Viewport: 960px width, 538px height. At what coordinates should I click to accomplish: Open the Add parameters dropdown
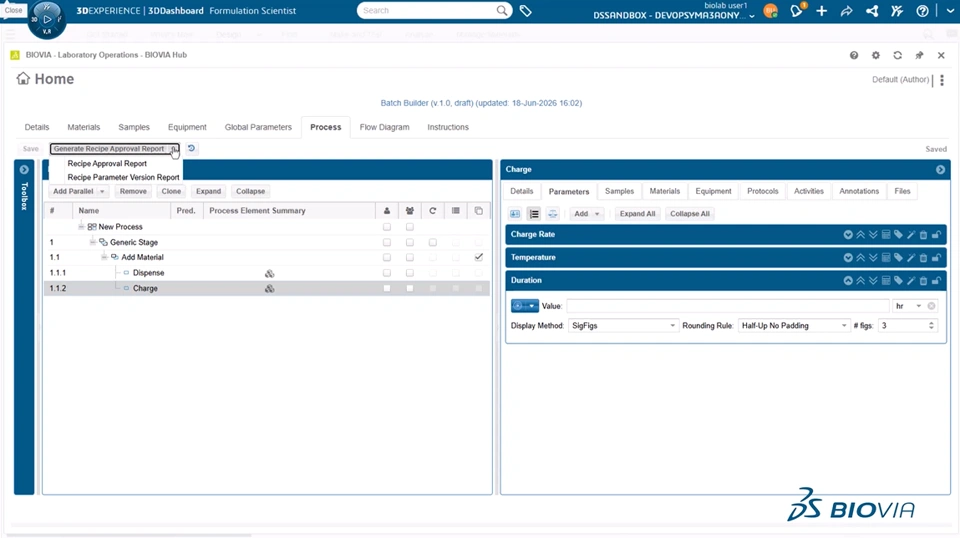pyautogui.click(x=586, y=214)
